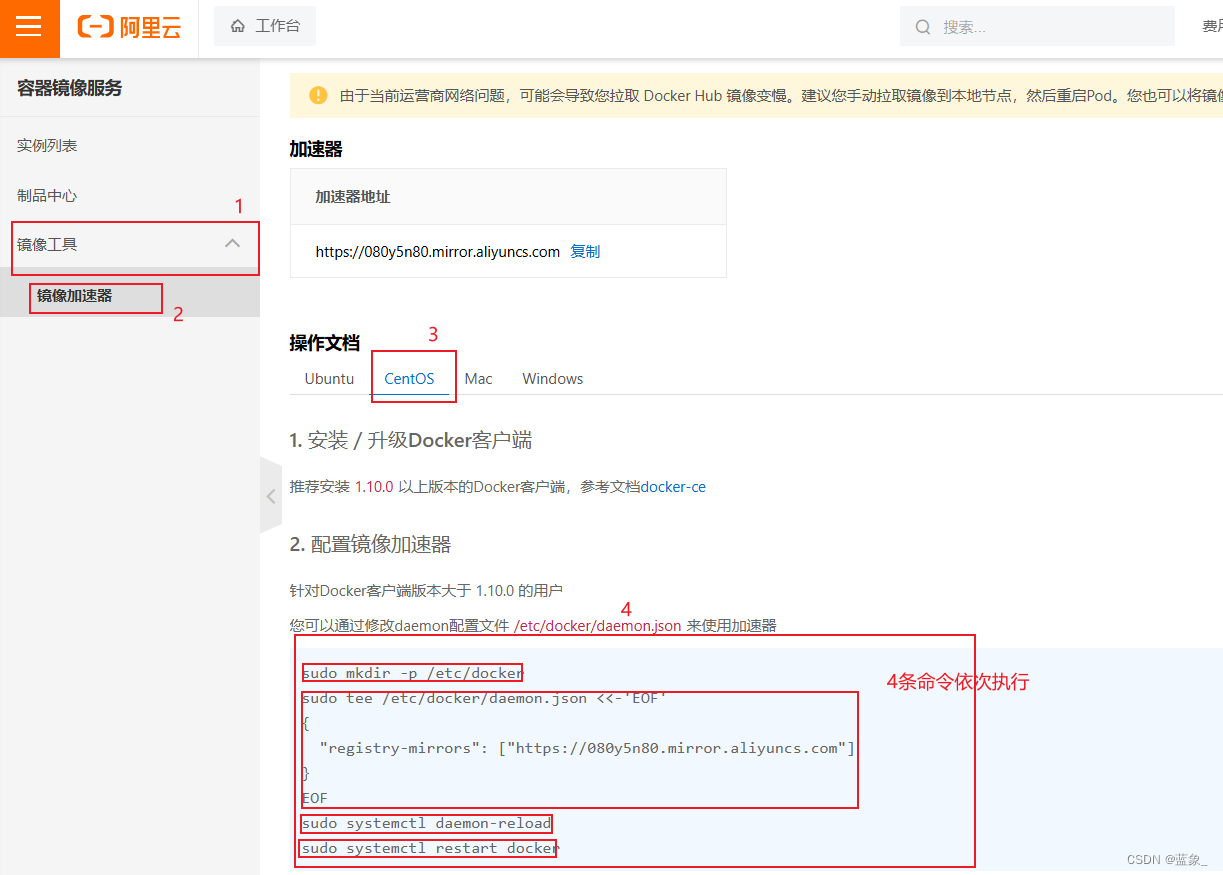Screen dimensions: 1223x875
Task: Click the yellow warning notice icon
Action: [318, 95]
